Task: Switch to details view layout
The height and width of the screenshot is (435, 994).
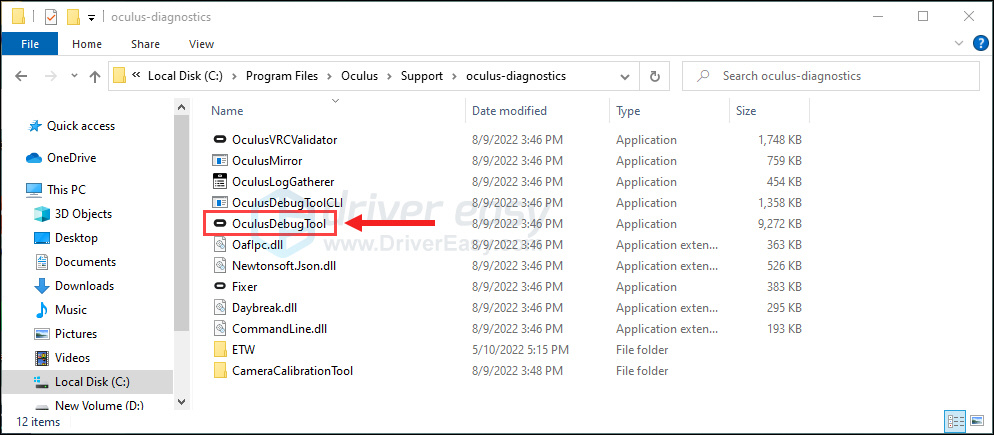Action: click(x=954, y=422)
